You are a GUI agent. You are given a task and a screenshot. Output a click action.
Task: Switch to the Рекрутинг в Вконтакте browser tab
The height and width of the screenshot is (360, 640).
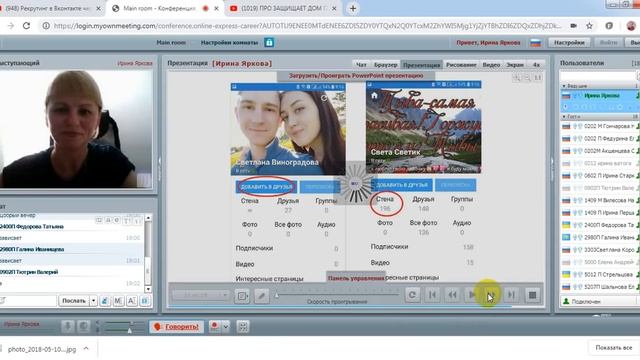(x=48, y=8)
